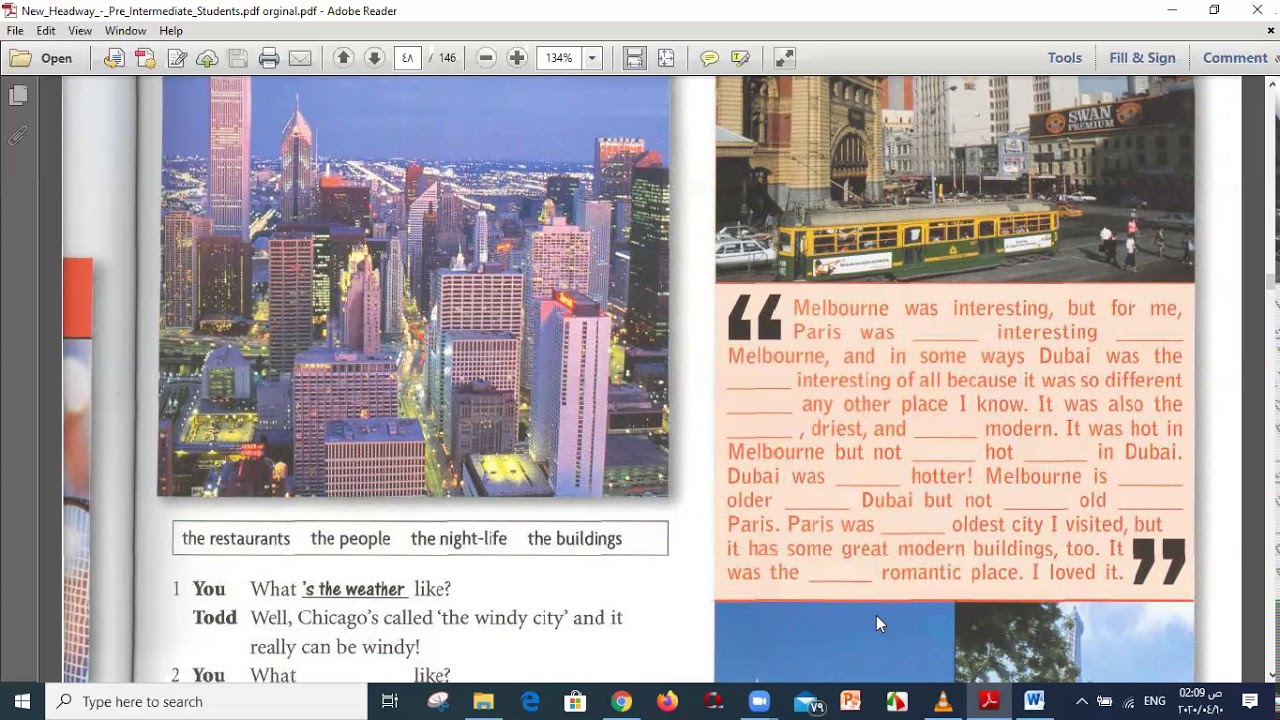Open Task View on the taskbar
This screenshot has height=720, width=1280.
(390, 701)
